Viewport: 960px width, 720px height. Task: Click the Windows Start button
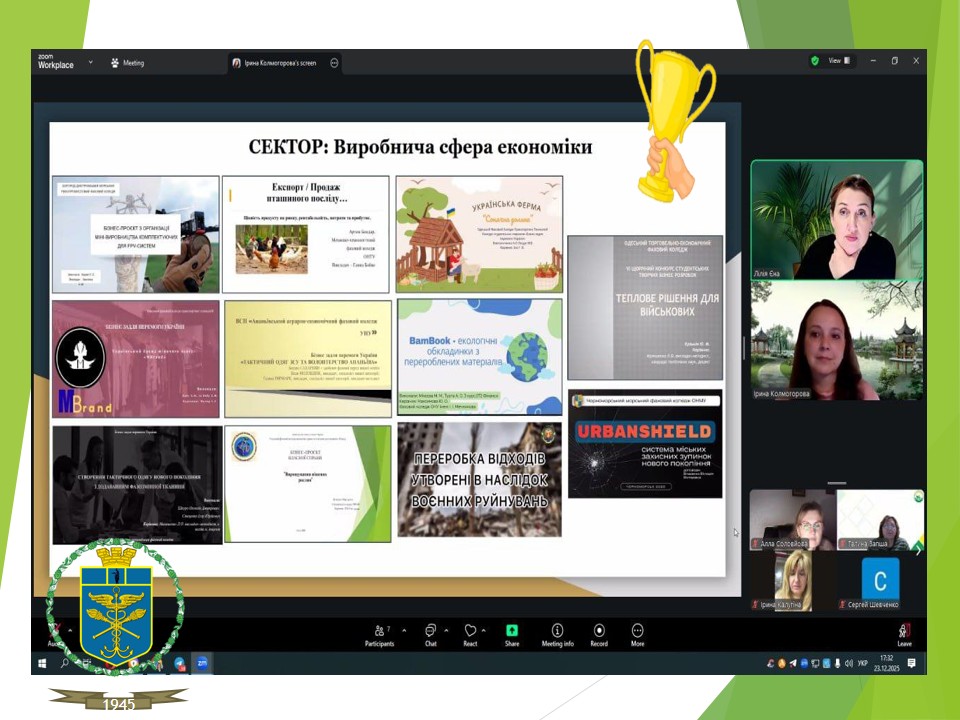(x=42, y=663)
